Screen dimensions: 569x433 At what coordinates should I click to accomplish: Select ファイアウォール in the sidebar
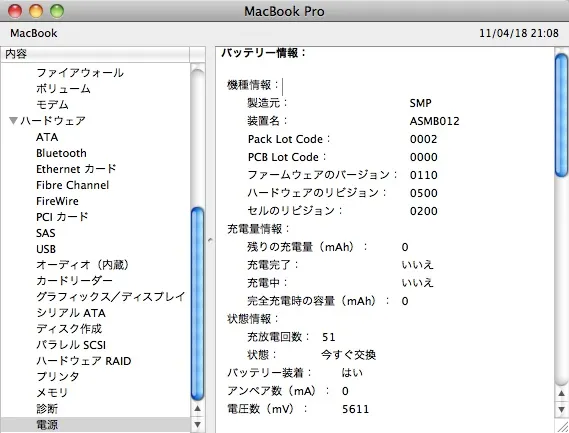(x=80, y=73)
